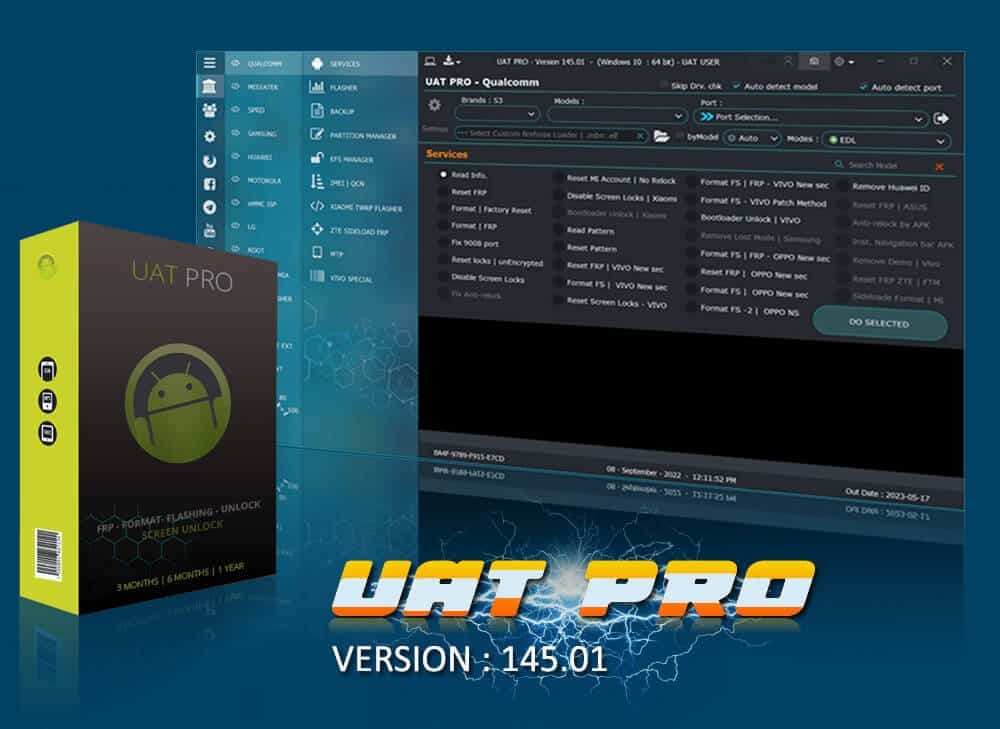Open the gear settings sidebar icon

point(209,136)
